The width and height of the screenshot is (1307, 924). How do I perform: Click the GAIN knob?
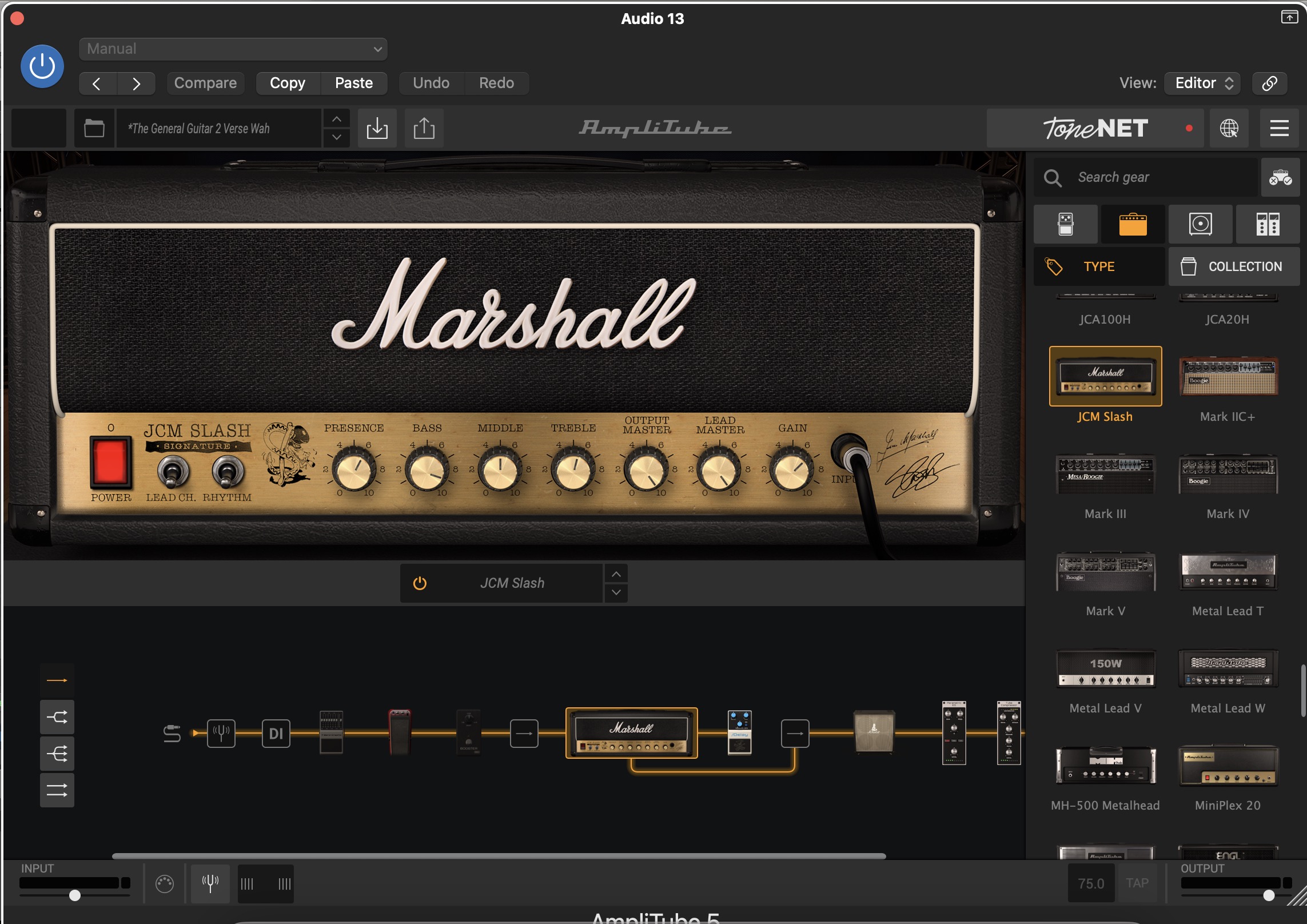(792, 470)
